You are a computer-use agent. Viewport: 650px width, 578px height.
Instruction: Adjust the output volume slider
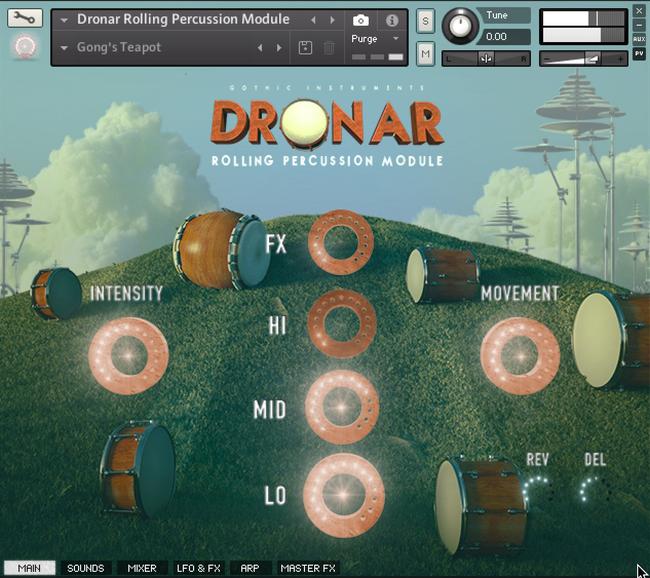[583, 59]
